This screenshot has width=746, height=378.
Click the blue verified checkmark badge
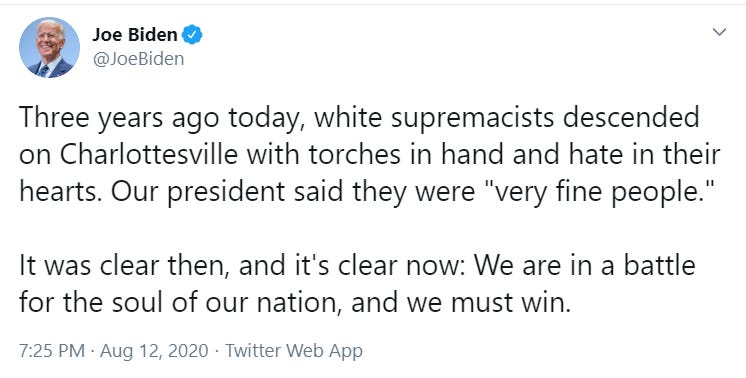pyautogui.click(x=192, y=35)
